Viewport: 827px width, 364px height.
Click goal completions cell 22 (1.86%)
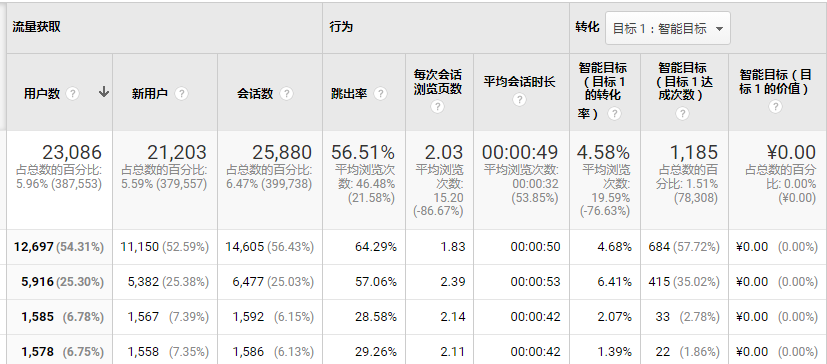[x=688, y=352]
